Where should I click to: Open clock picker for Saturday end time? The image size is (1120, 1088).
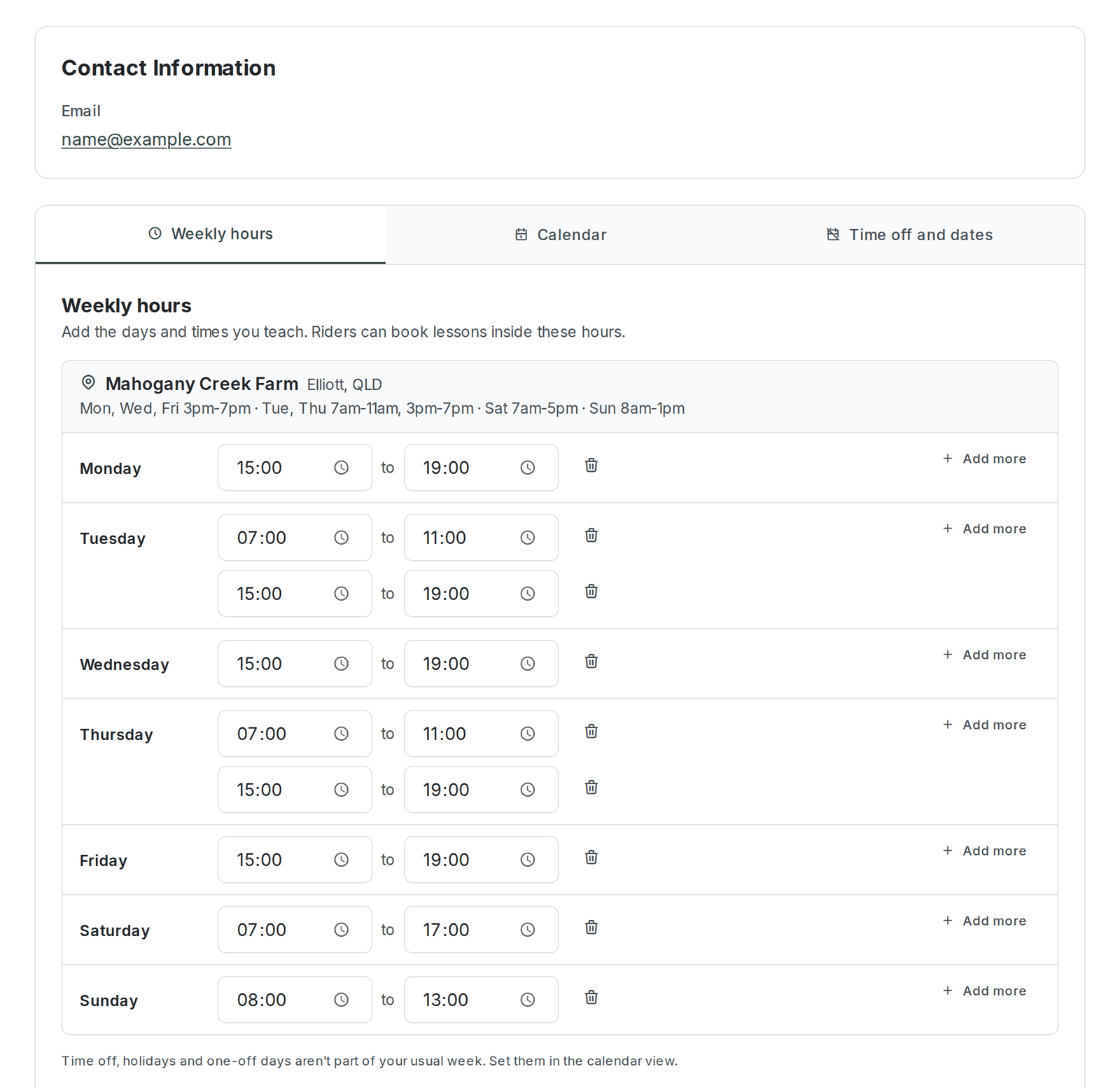tap(528, 930)
